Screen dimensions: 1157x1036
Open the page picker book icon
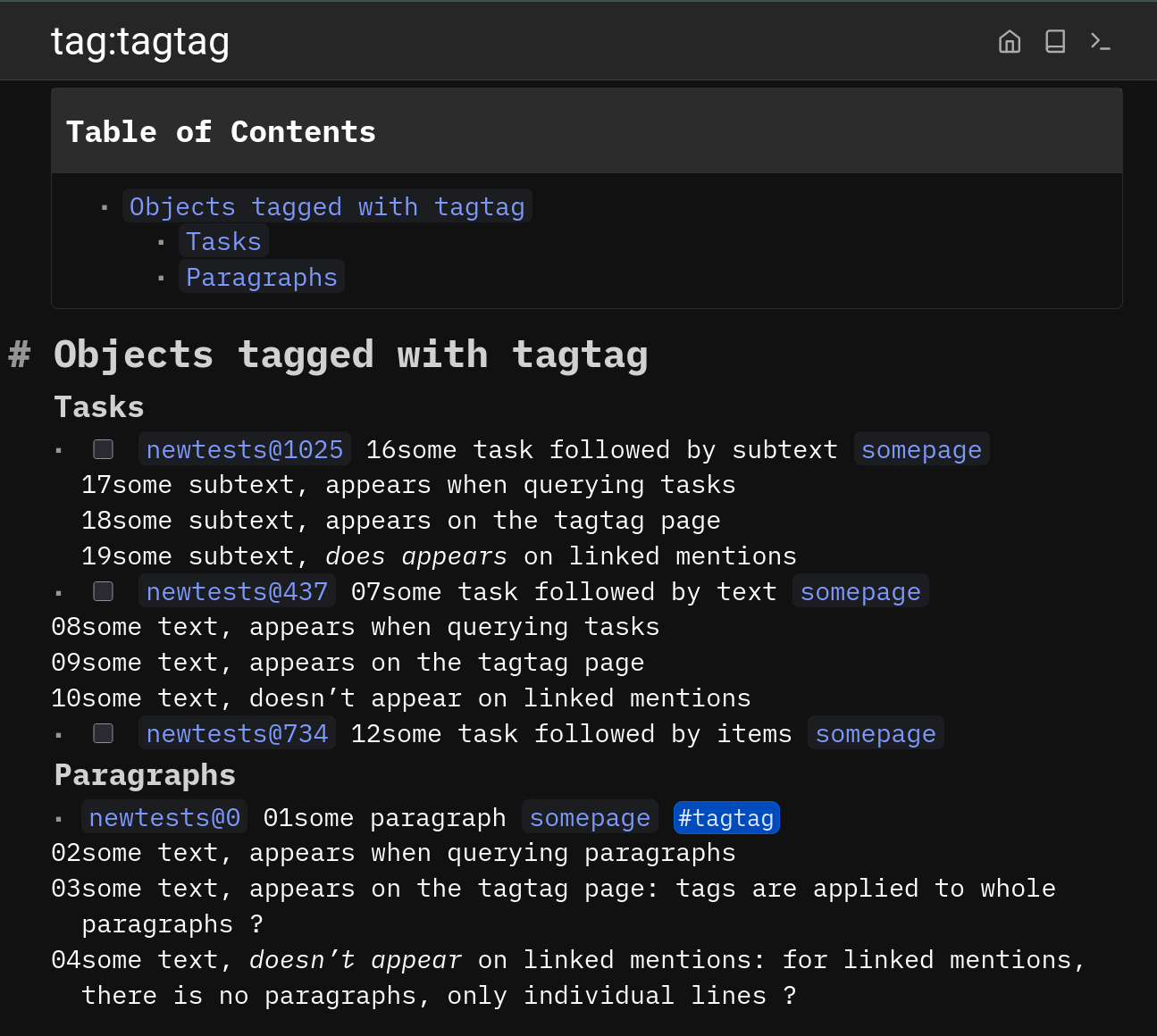pos(1055,42)
